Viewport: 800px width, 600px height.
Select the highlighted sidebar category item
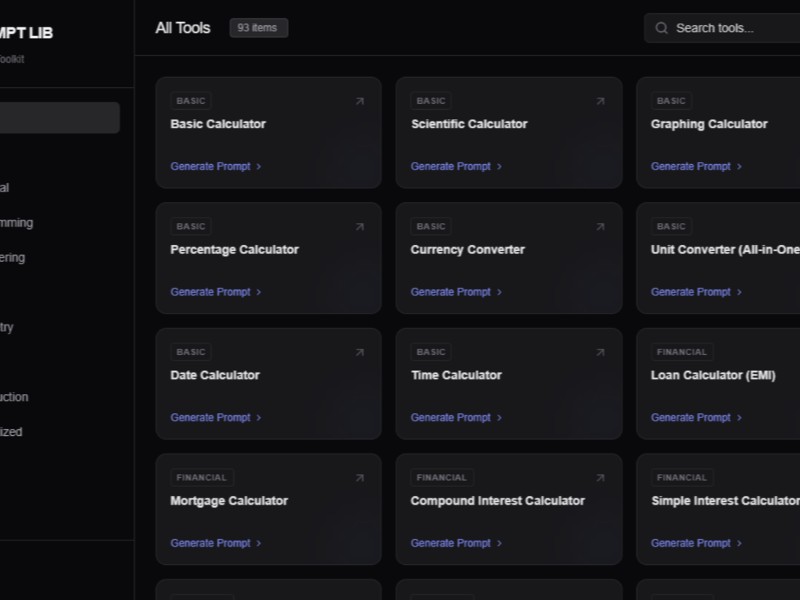click(58, 118)
